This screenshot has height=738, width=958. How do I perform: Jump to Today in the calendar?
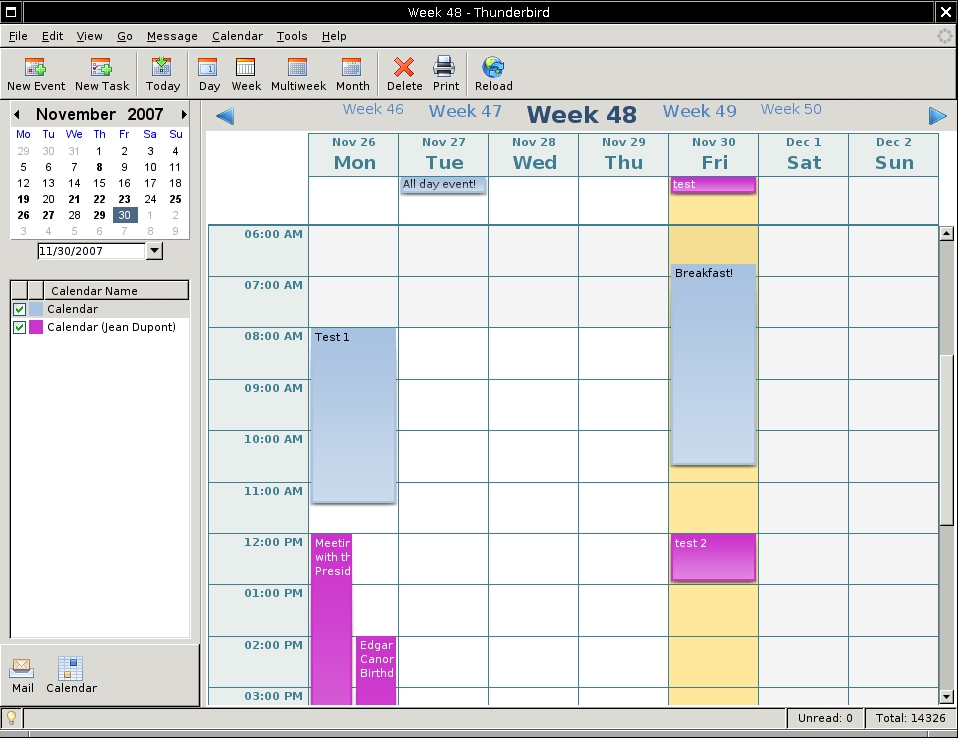pyautogui.click(x=163, y=74)
